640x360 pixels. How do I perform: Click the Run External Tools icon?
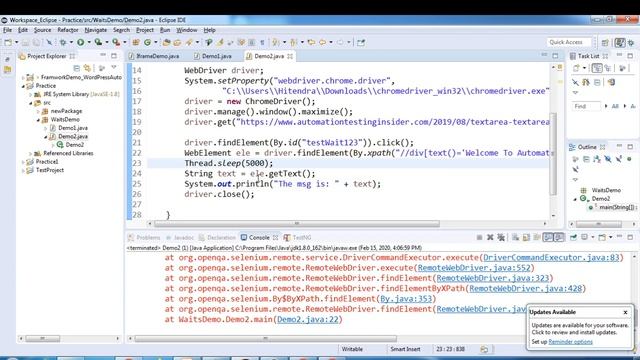116,42
